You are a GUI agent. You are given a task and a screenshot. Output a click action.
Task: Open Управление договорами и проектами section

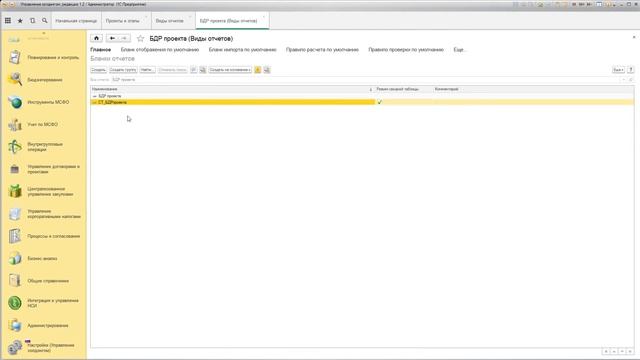pos(44,169)
